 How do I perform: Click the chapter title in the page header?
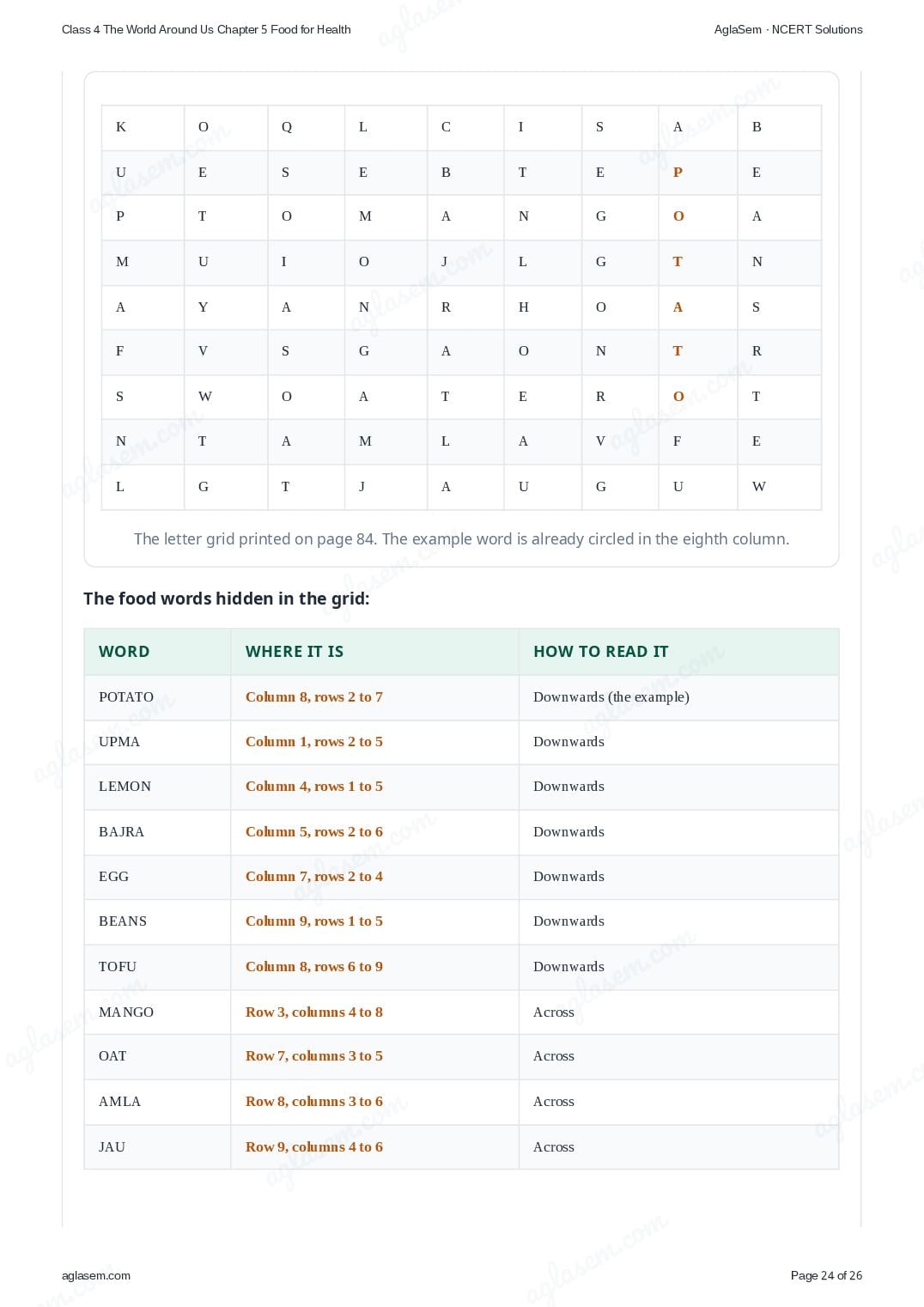click(206, 29)
